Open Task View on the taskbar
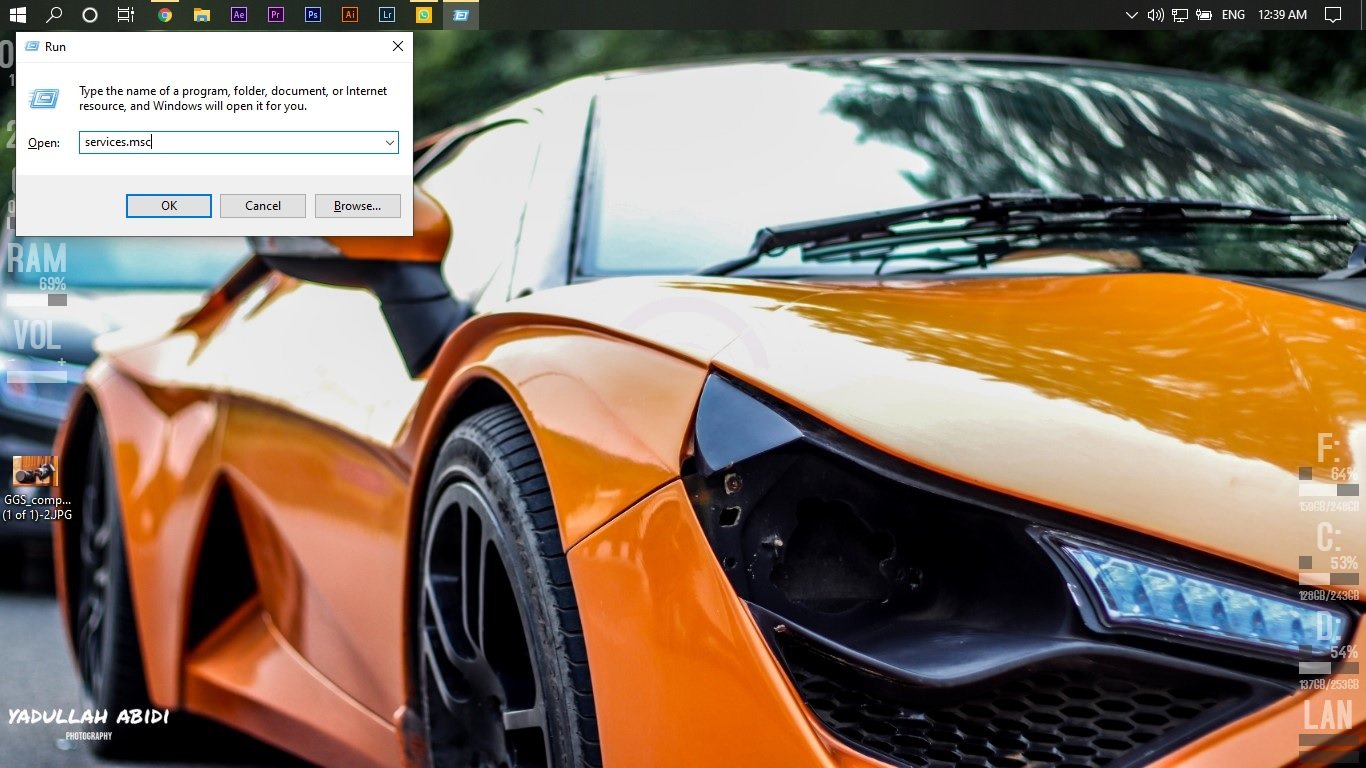Viewport: 1366px width, 768px height. point(125,15)
